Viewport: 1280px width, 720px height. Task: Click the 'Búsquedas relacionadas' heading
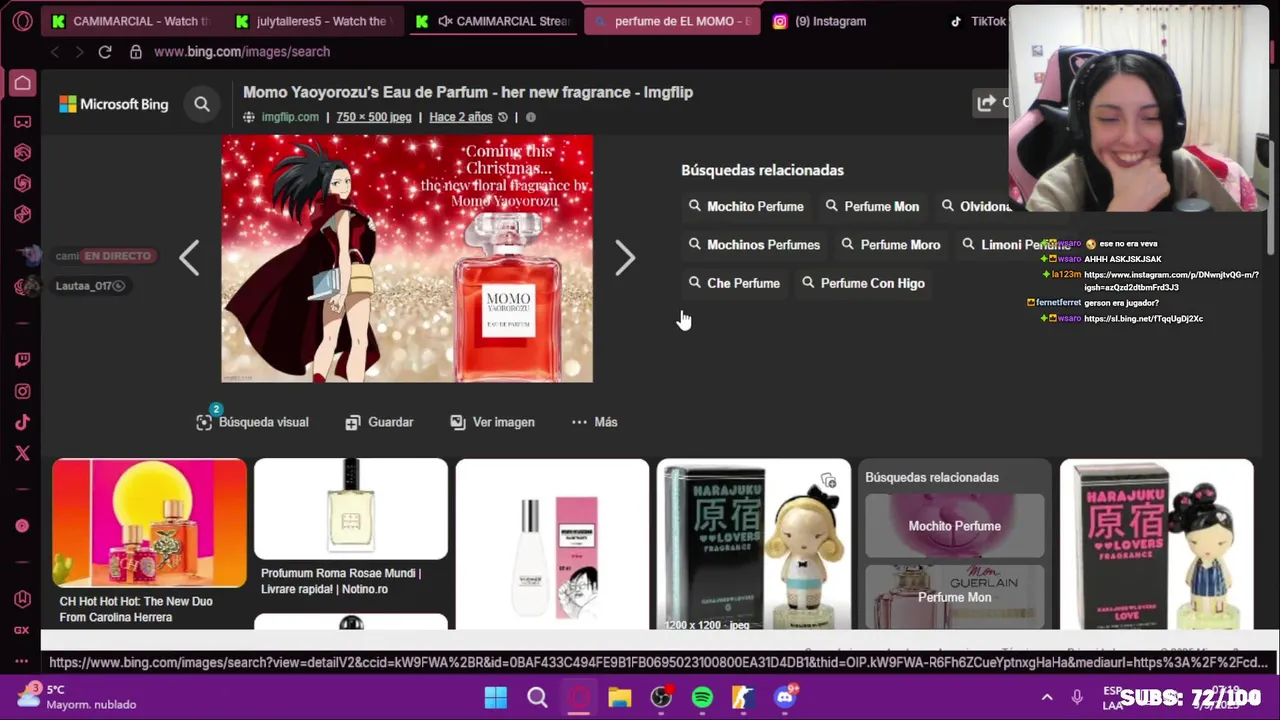[763, 170]
